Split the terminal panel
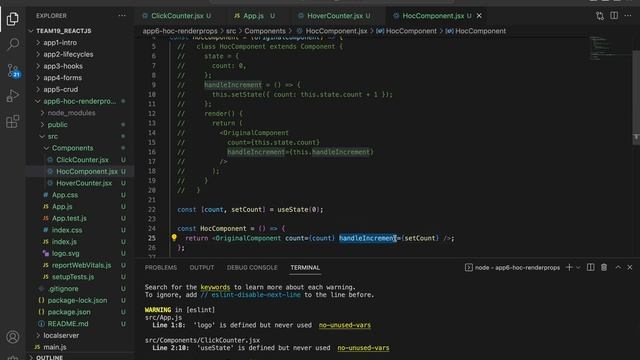The width and height of the screenshot is (640, 360). [590, 267]
